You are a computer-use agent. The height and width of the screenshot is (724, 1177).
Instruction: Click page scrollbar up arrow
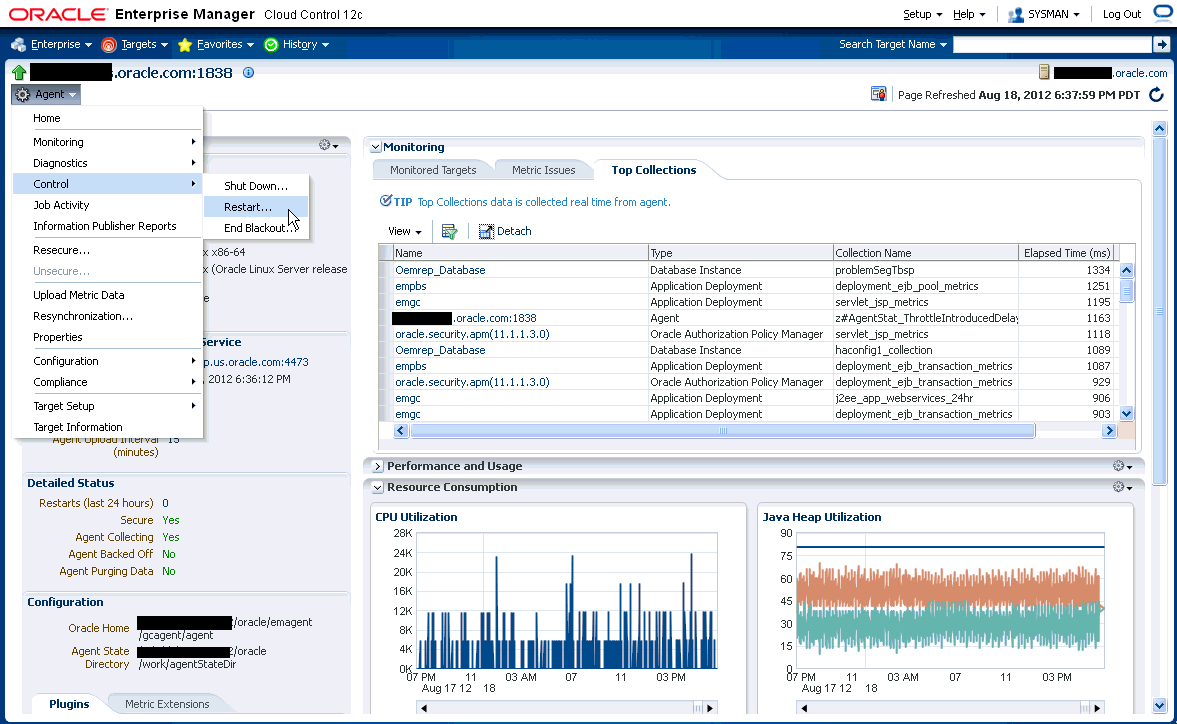point(1160,128)
